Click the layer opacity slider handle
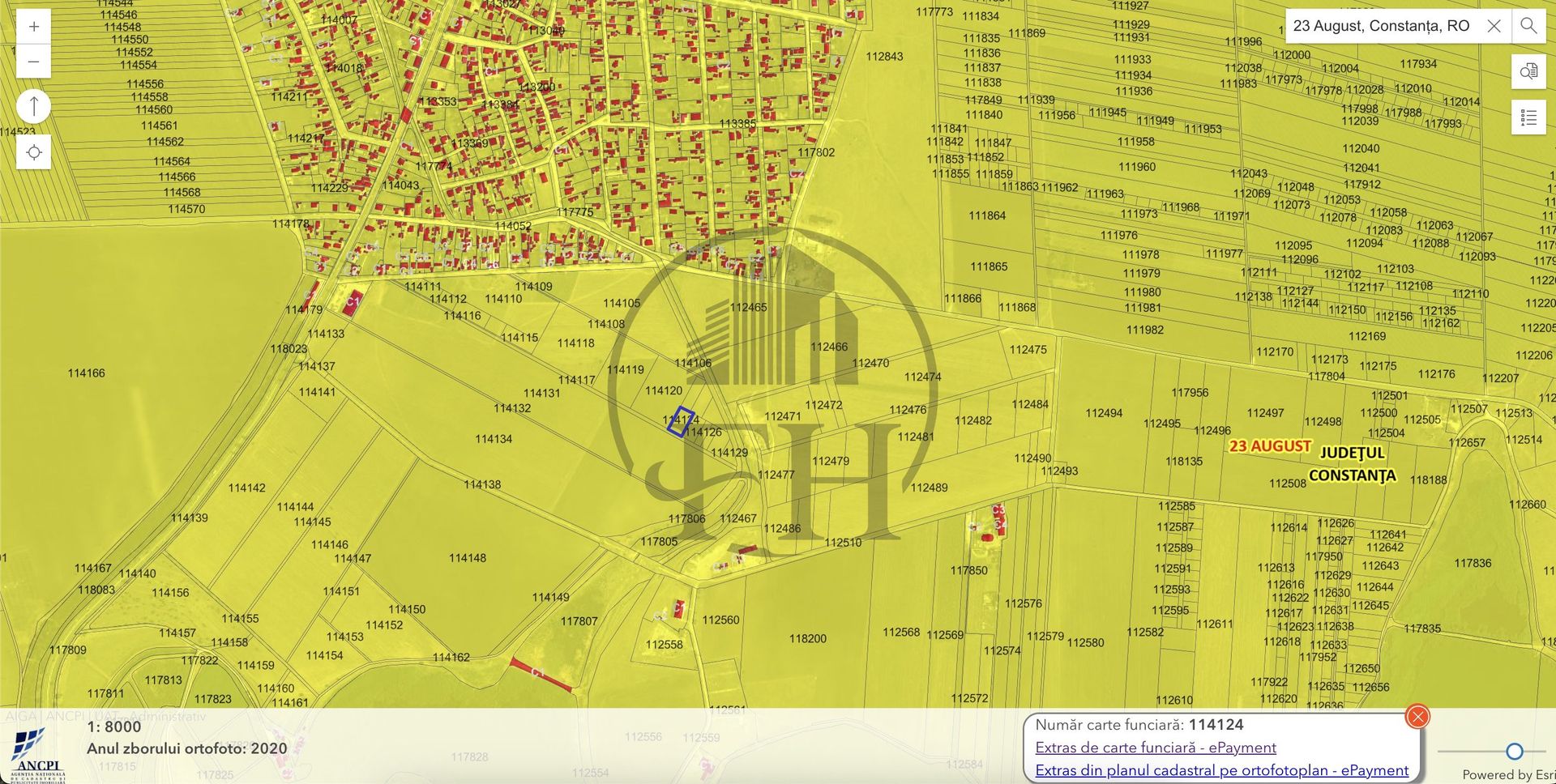Viewport: 1556px width, 784px height. [x=1514, y=751]
